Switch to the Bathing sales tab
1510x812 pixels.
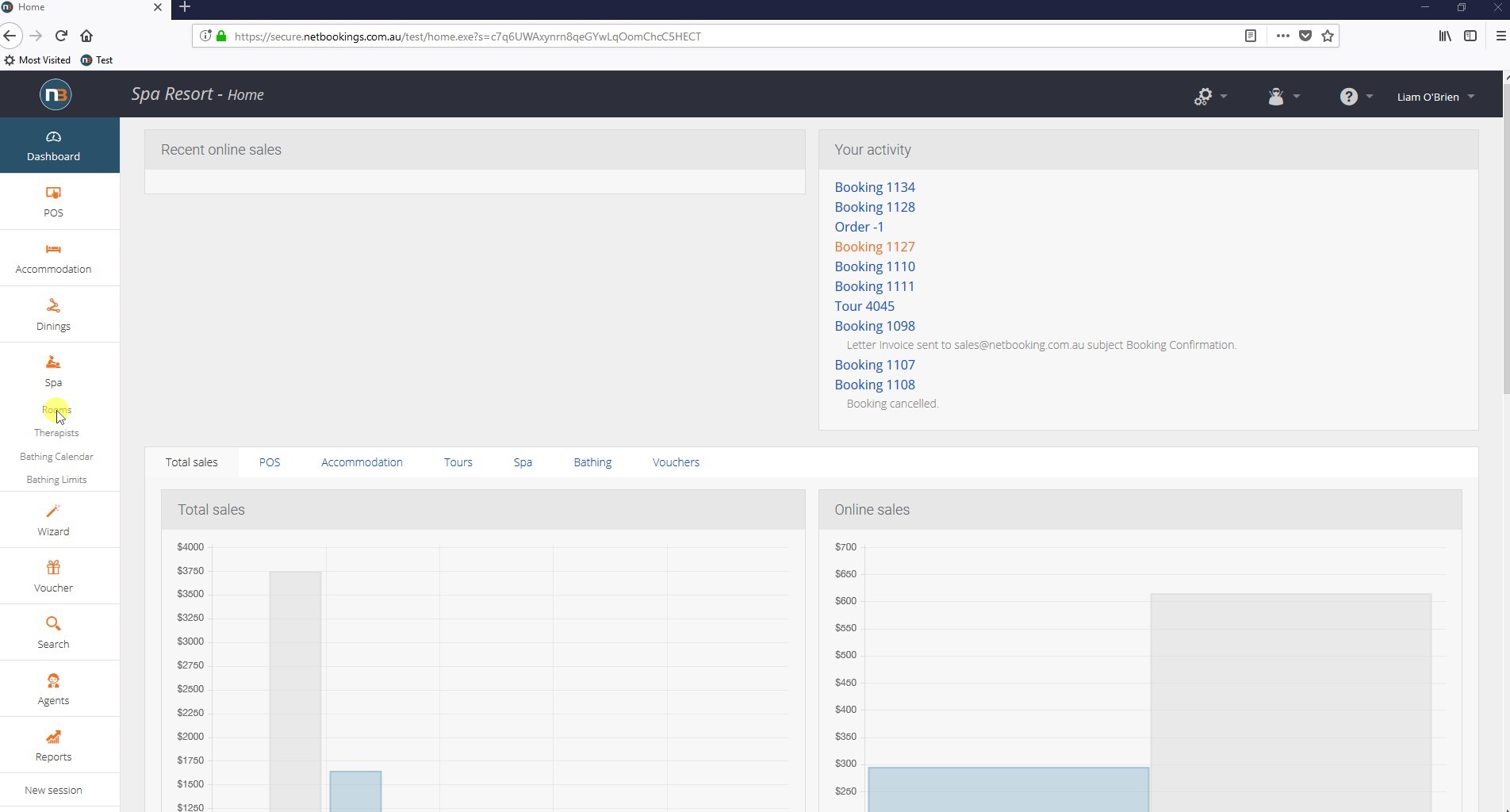(592, 462)
